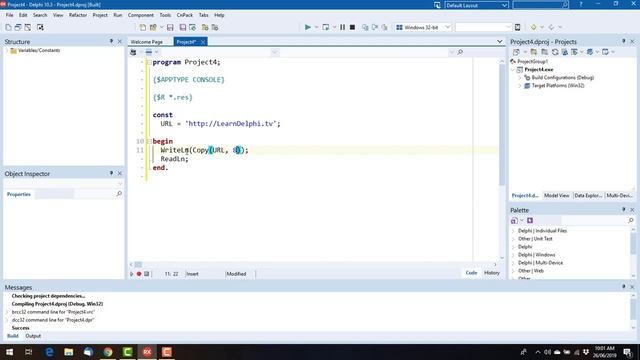
Task: Click the Pause debugger icon
Action: click(x=342, y=27)
